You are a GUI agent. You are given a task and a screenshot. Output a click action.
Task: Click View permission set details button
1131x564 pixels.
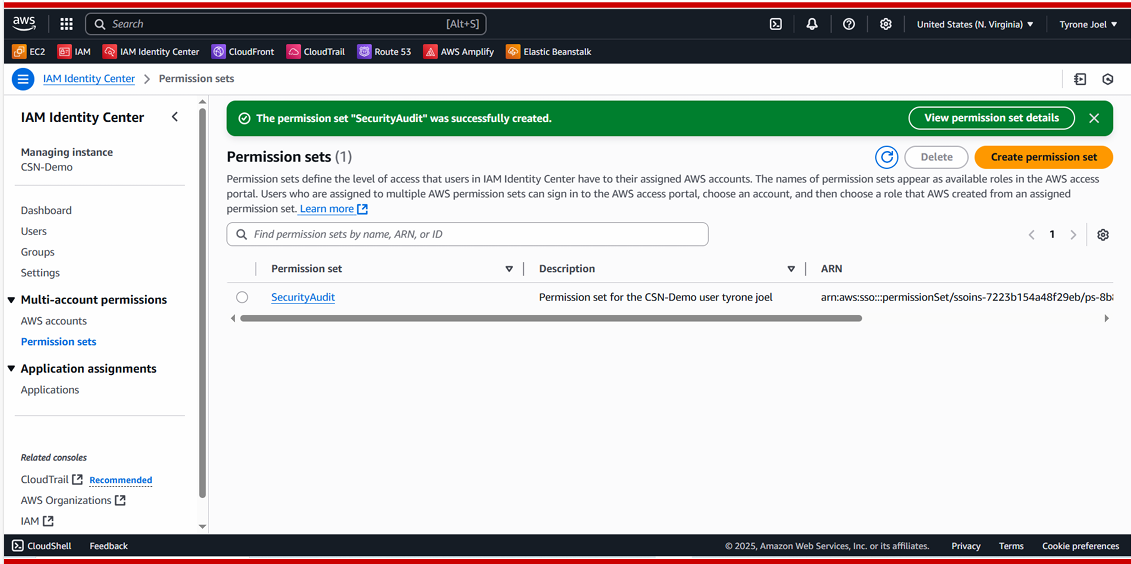pyautogui.click(x=991, y=118)
